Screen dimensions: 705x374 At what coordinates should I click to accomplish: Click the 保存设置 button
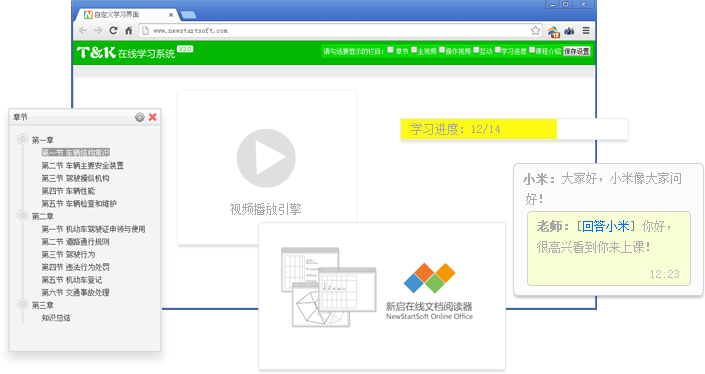(x=577, y=51)
